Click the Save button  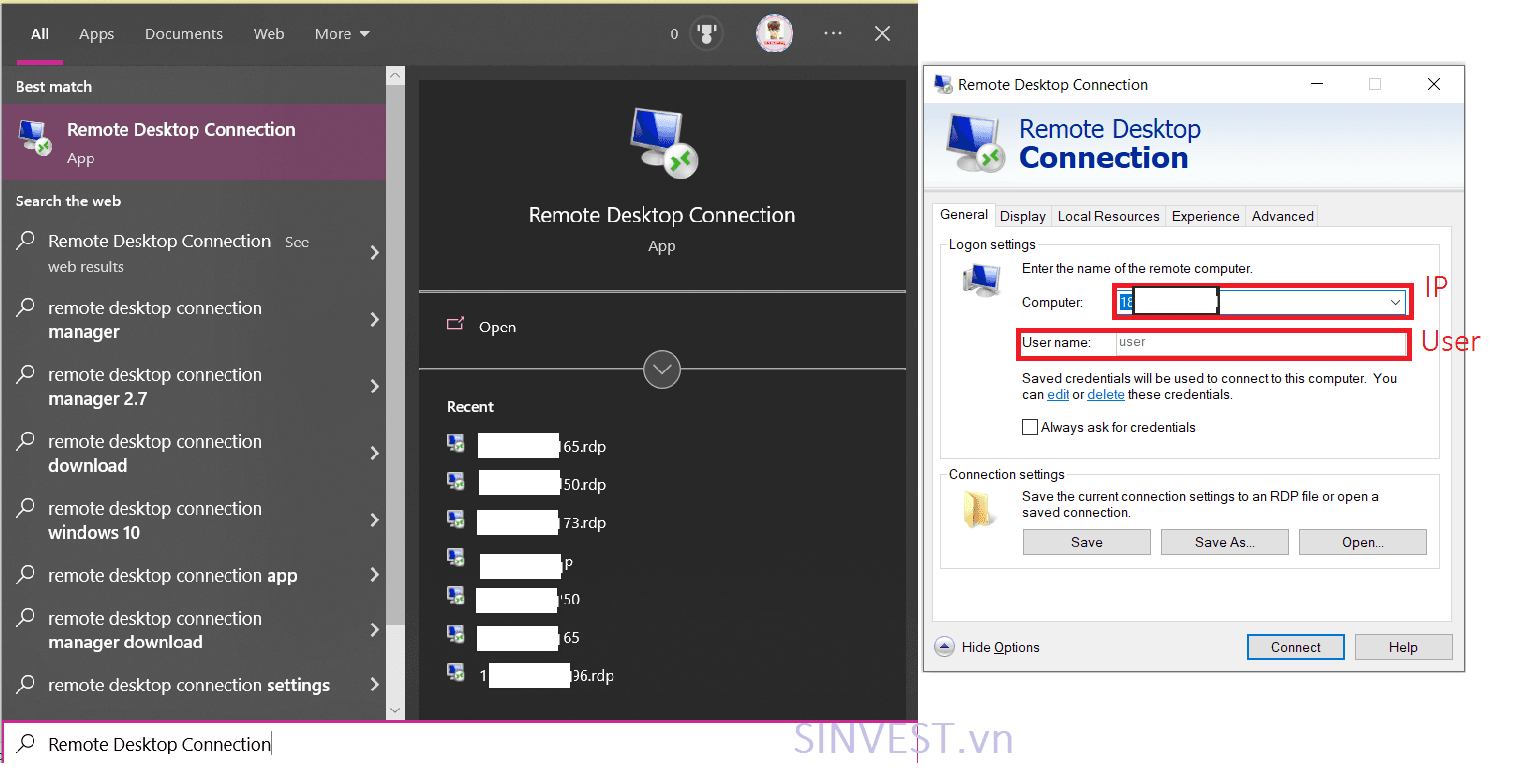pos(1087,542)
